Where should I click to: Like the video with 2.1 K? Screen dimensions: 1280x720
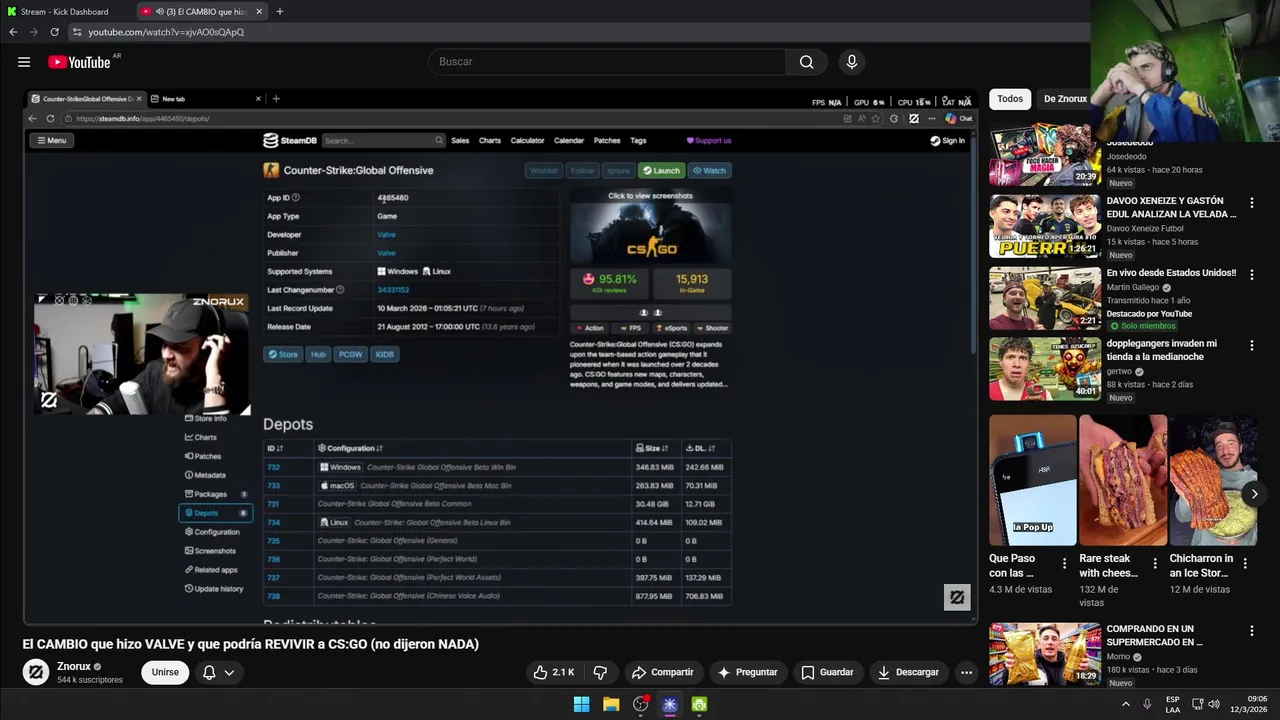coord(553,672)
